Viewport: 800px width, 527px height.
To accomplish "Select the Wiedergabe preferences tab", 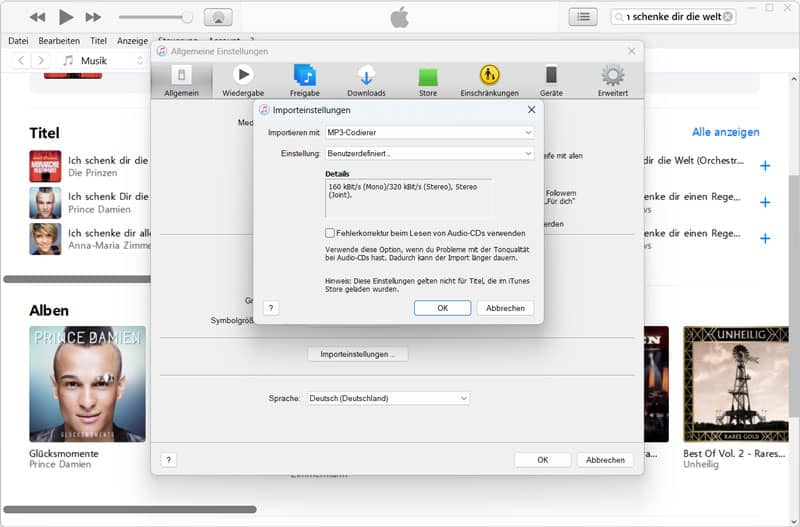I will pyautogui.click(x=243, y=81).
